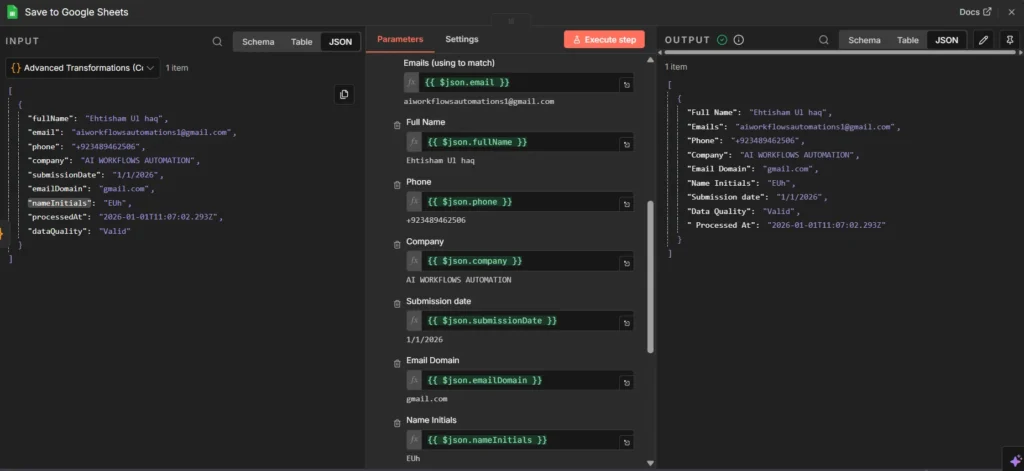Search the input data with magnifier icon
This screenshot has height=471, width=1024.
click(218, 42)
